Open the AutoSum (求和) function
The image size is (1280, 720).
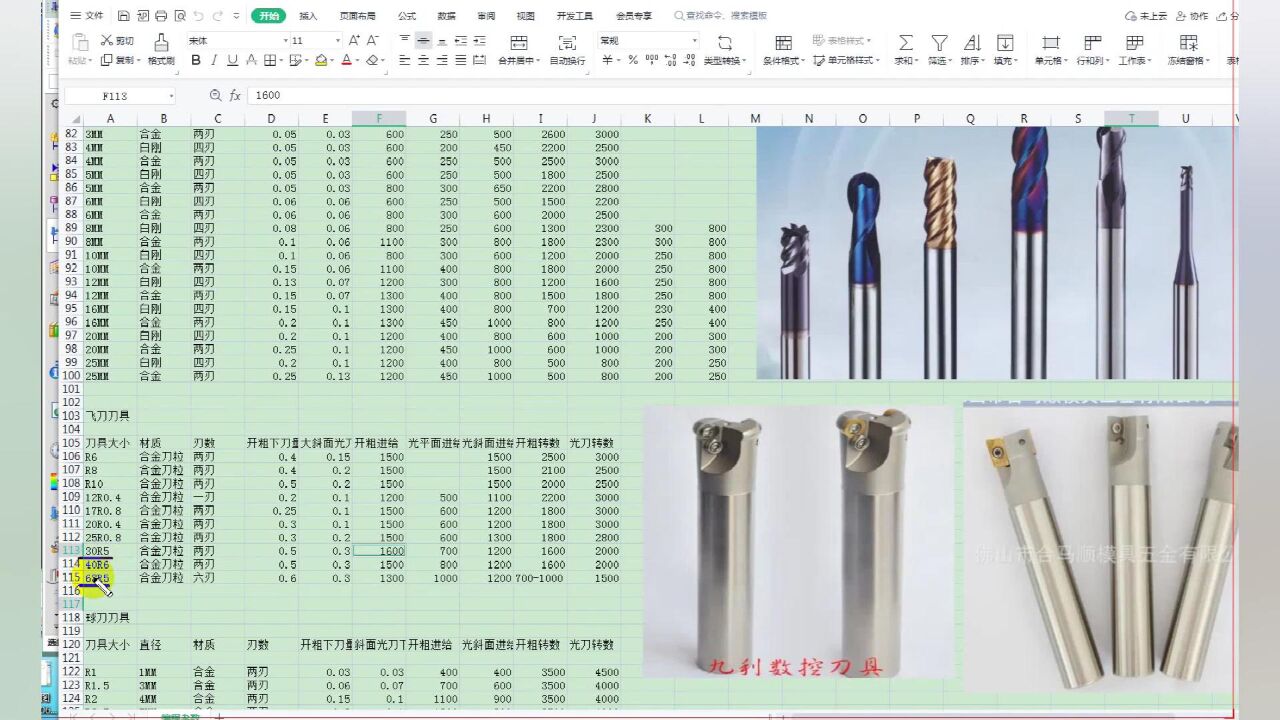click(905, 45)
